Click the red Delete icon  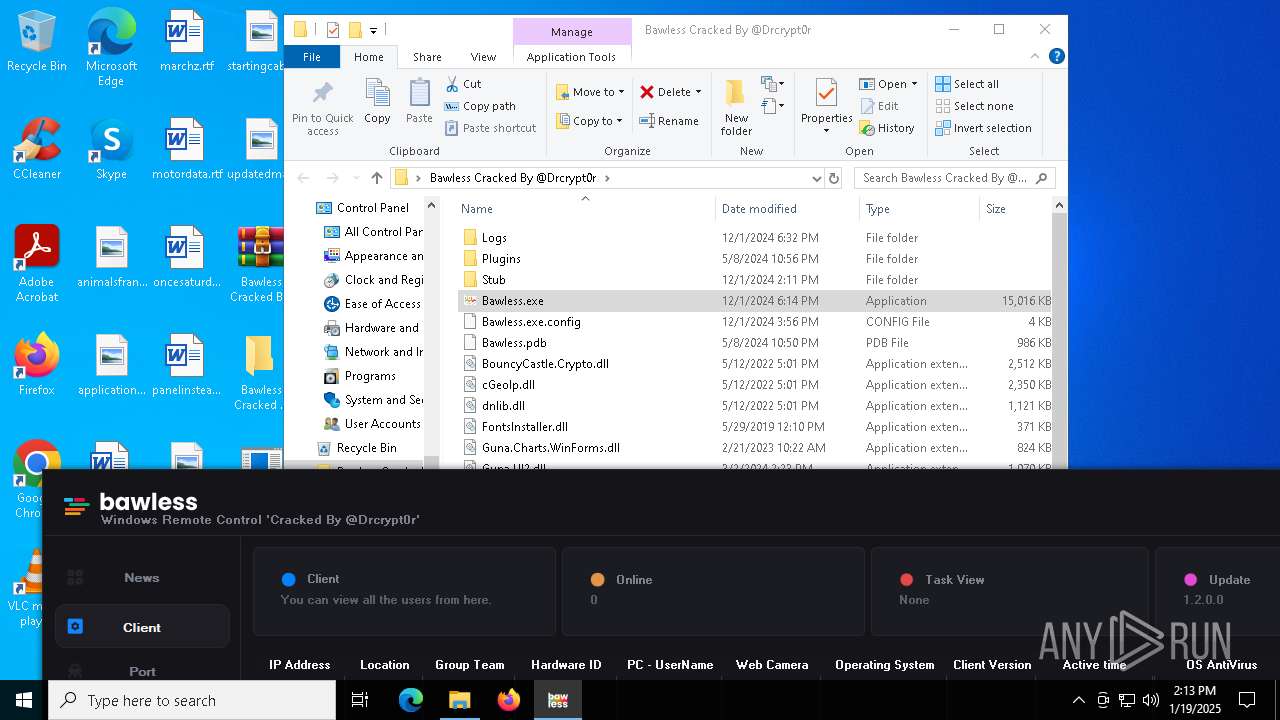(647, 92)
